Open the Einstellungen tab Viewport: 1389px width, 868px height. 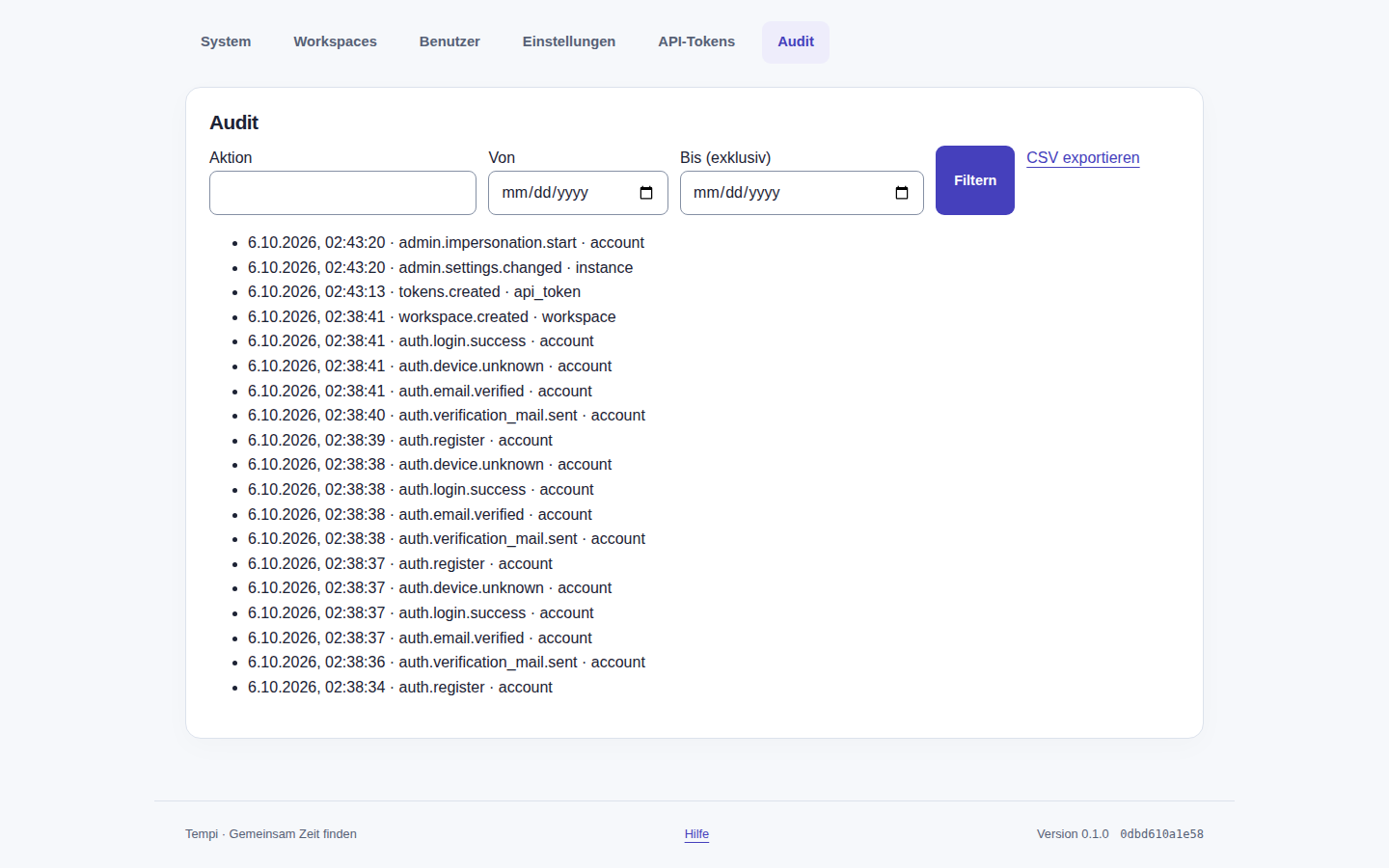[569, 41]
